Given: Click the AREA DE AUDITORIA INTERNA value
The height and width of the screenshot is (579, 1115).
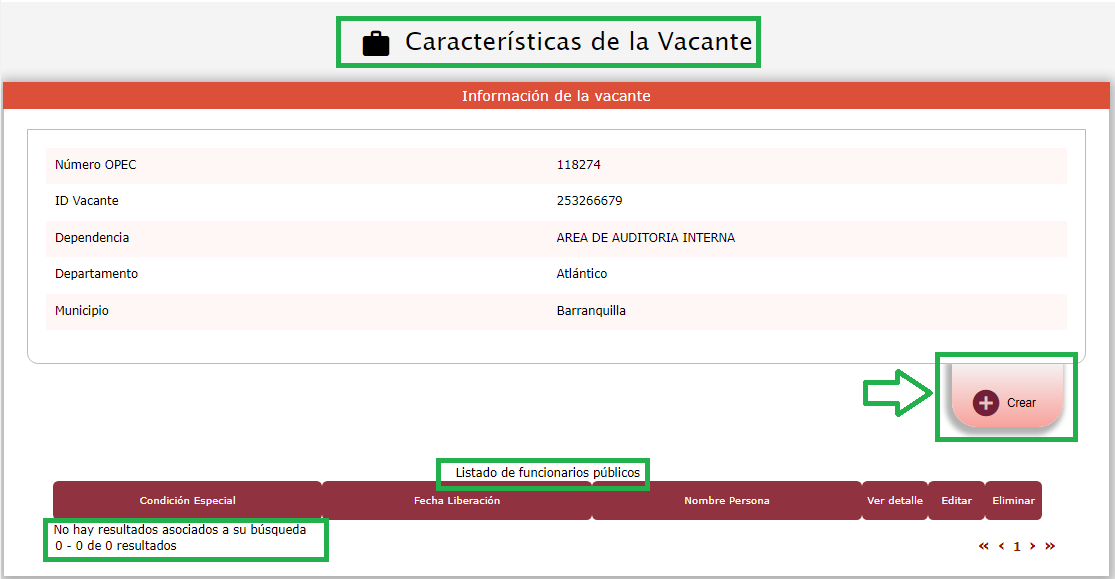Looking at the screenshot, I should pos(645,238).
